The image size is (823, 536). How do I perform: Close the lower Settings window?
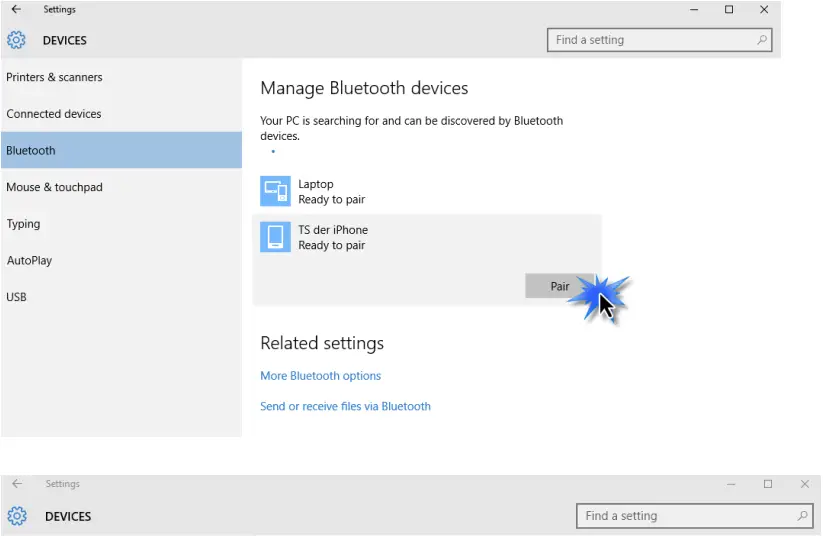805,484
